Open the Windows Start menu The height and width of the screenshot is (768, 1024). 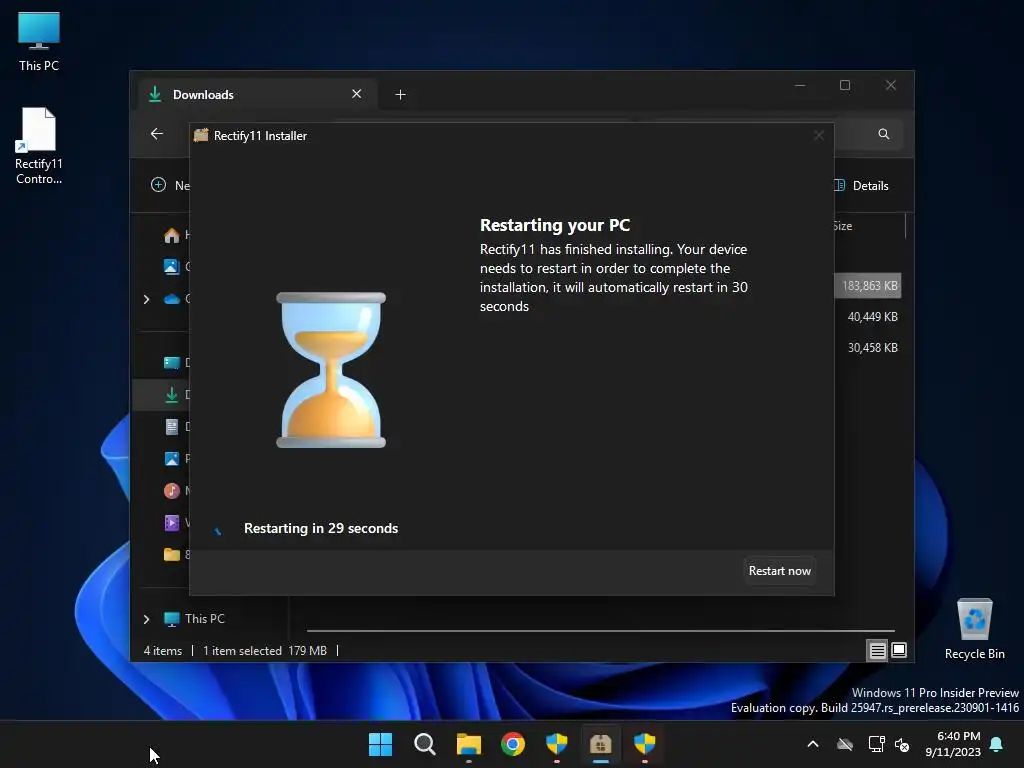380,744
